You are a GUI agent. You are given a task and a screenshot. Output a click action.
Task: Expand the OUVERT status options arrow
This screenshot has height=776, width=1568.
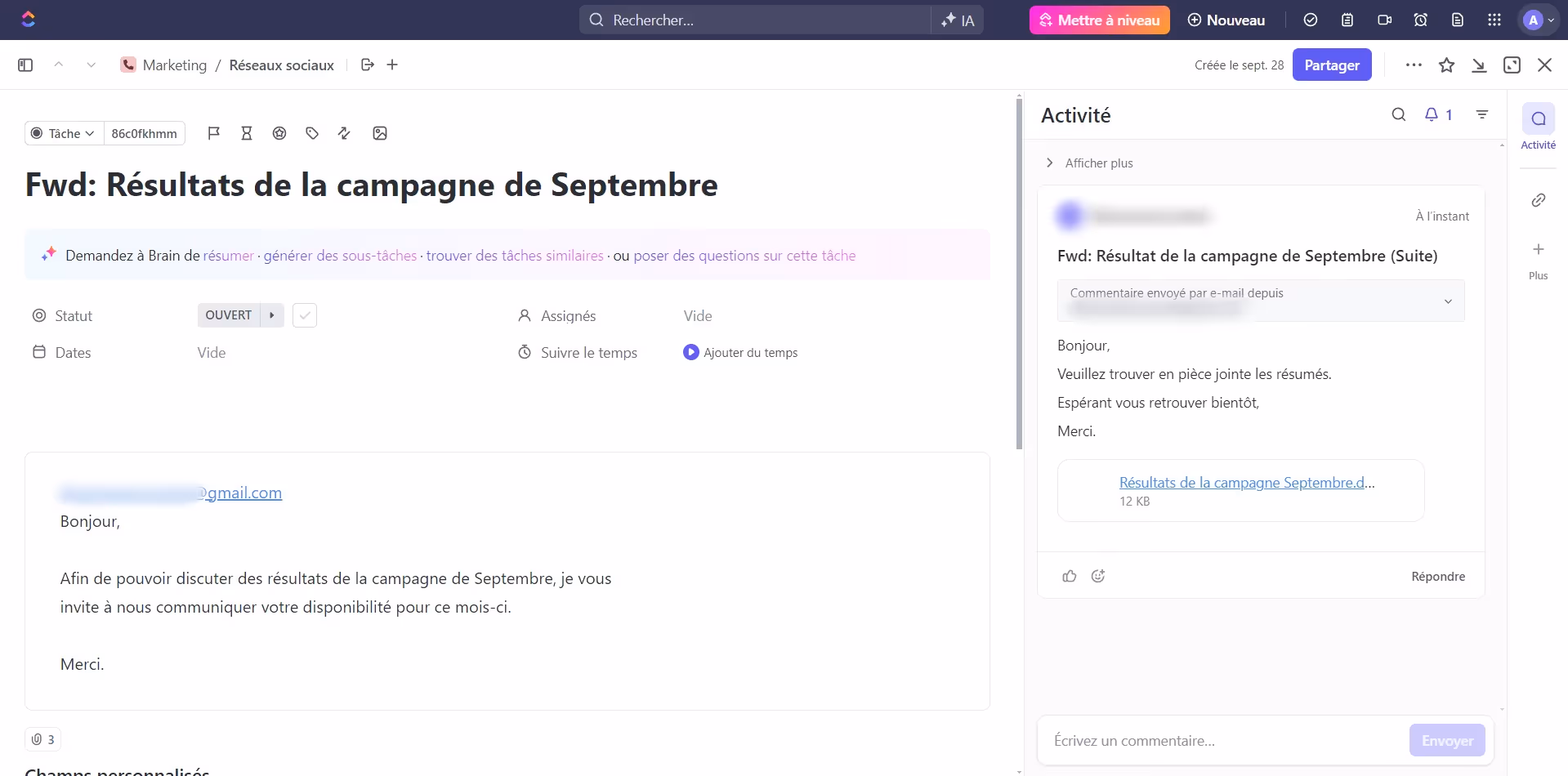pos(271,315)
